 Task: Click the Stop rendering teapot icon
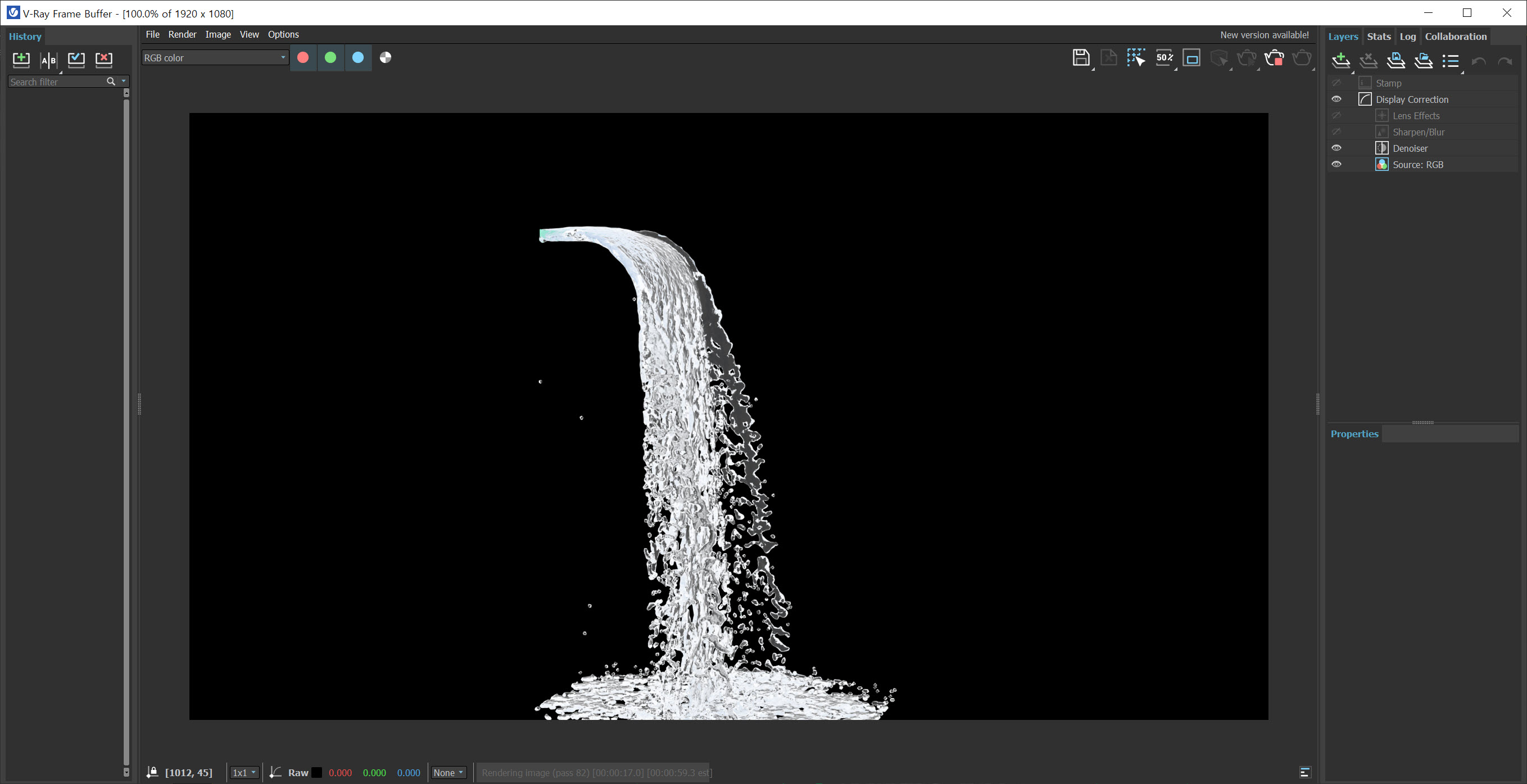pyautogui.click(x=1274, y=57)
